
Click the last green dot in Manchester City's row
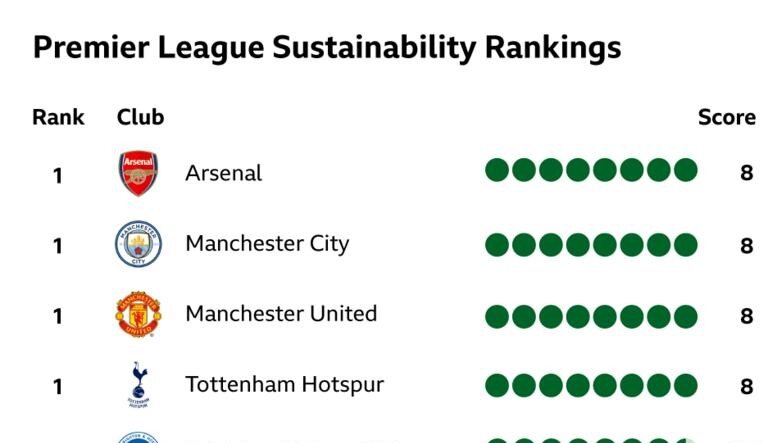pos(686,245)
